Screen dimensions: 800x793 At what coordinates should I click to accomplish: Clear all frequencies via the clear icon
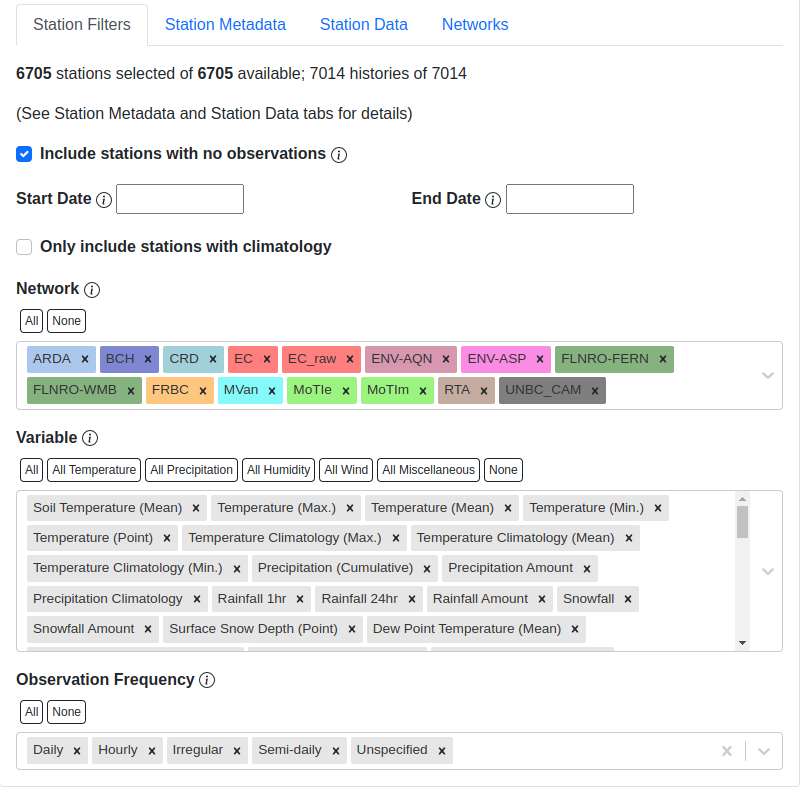click(726, 750)
